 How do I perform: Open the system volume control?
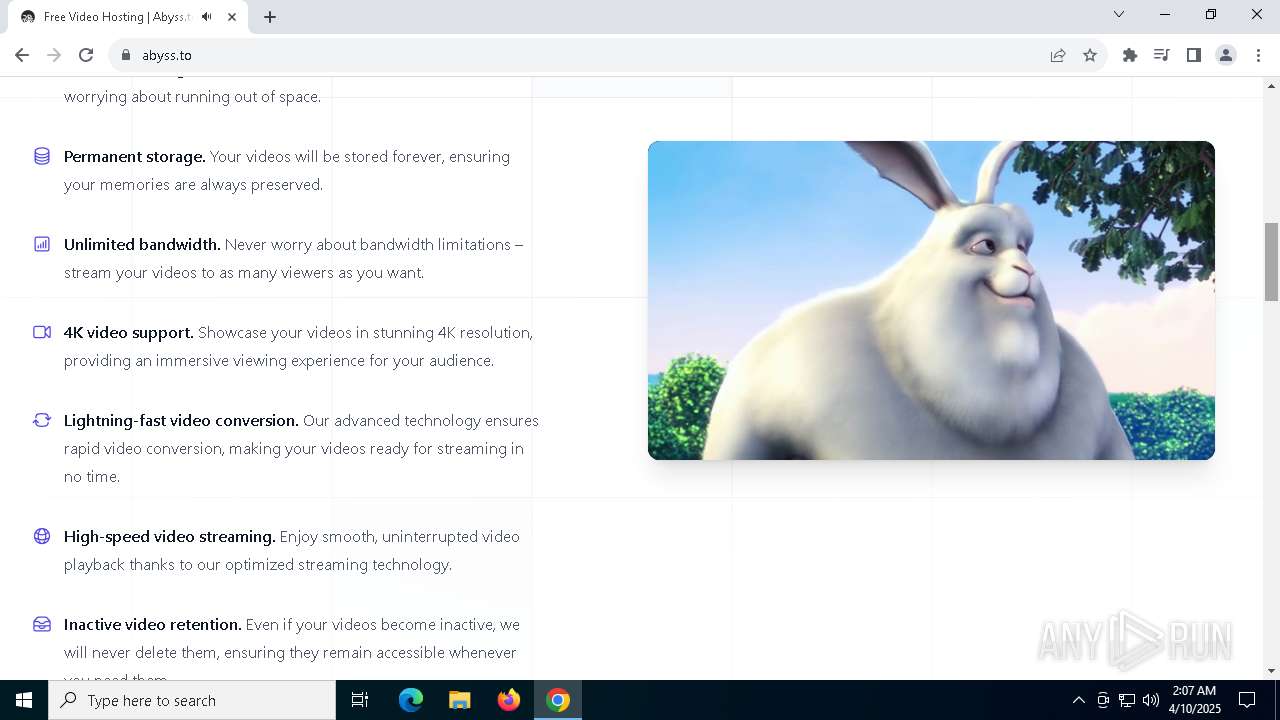1151,700
